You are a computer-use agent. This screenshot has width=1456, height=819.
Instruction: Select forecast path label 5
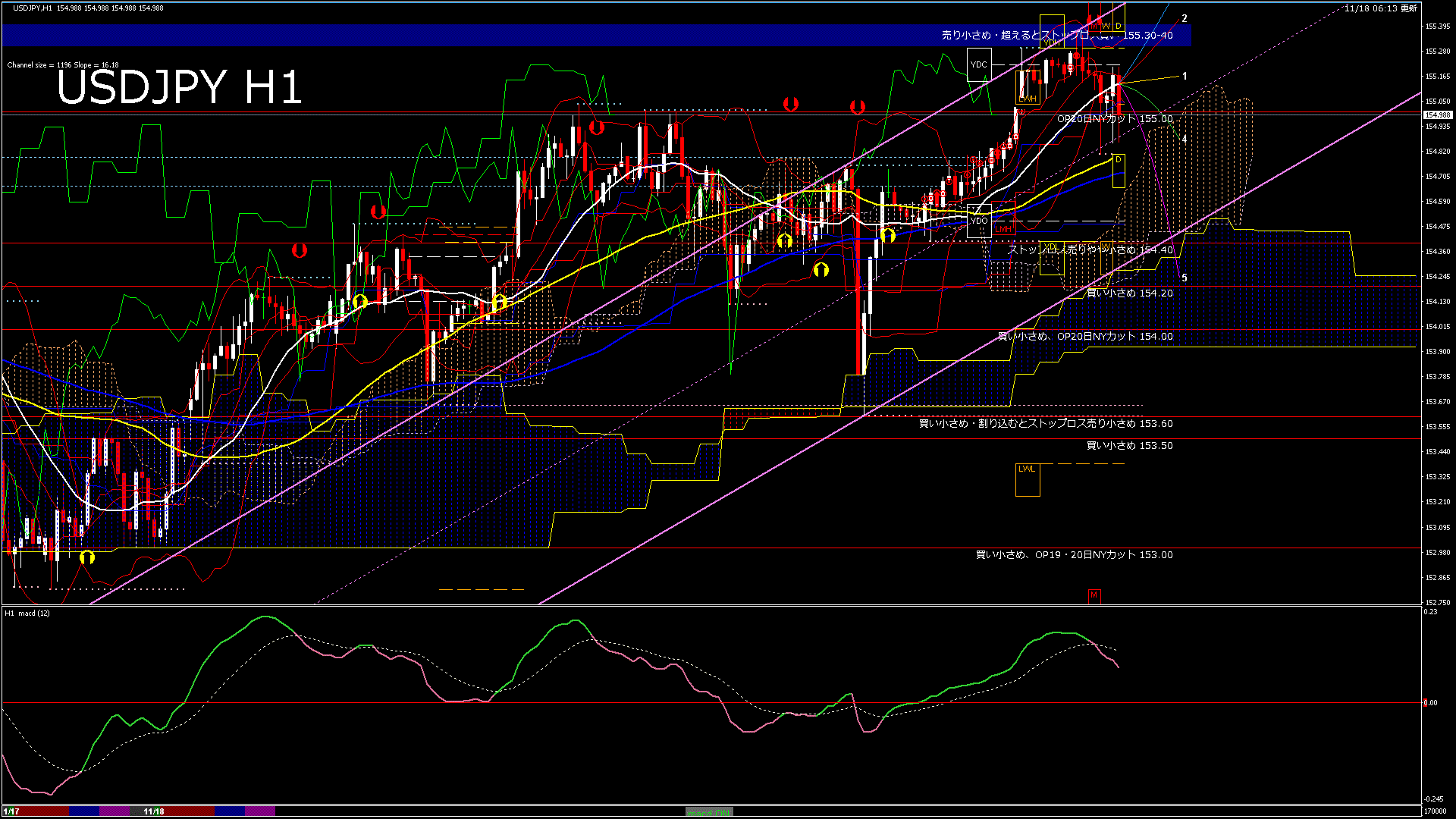click(1185, 278)
